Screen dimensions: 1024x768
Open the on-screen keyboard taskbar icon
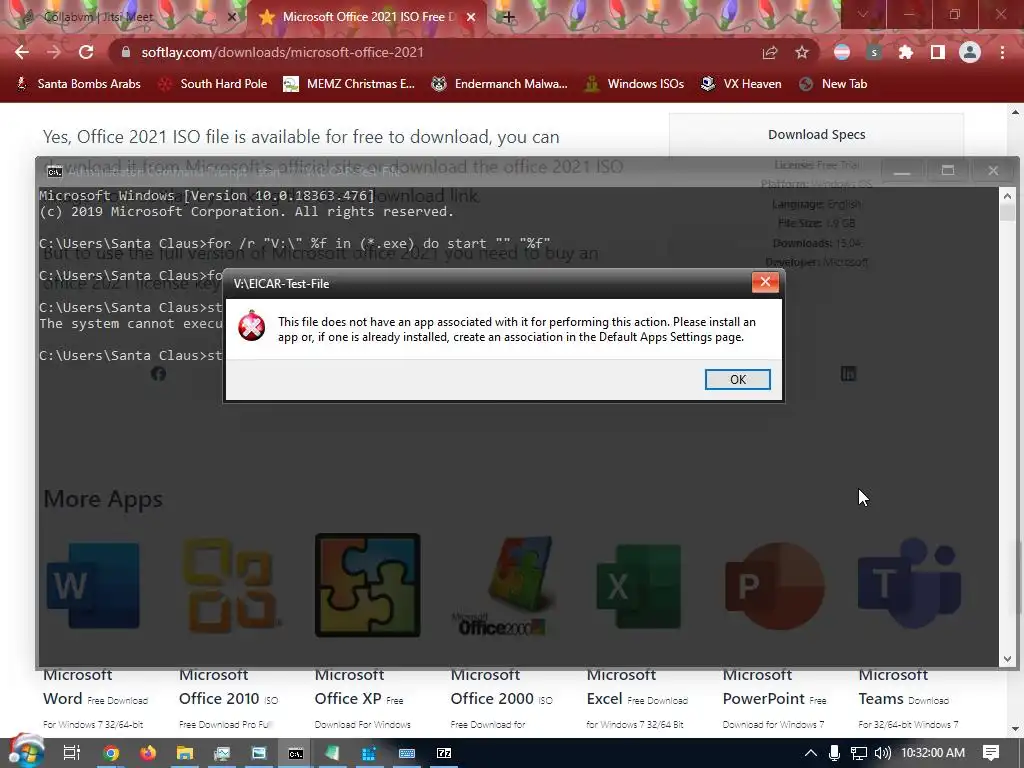407,753
